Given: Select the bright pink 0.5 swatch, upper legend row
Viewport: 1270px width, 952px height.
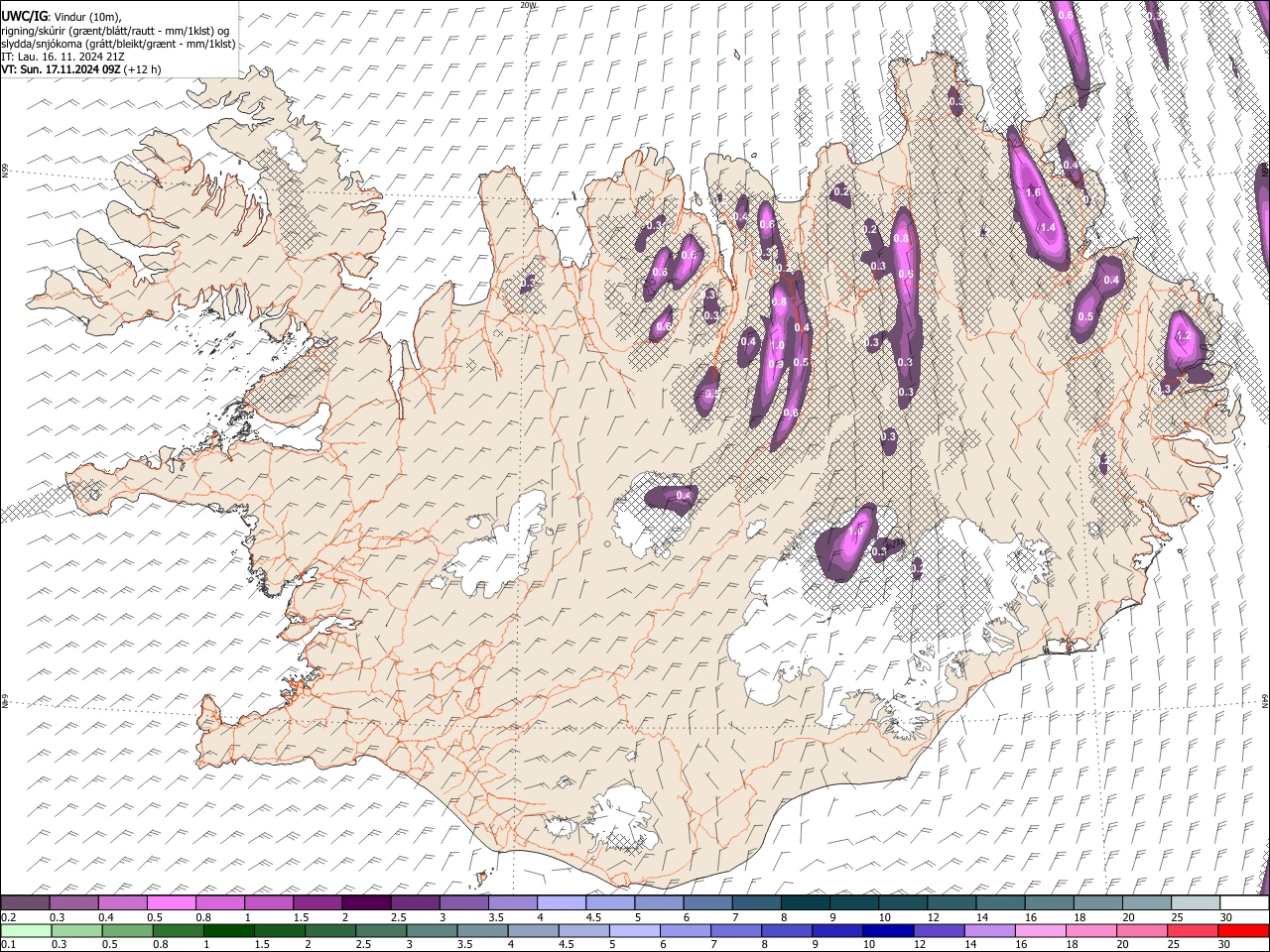Looking at the screenshot, I should [x=171, y=903].
